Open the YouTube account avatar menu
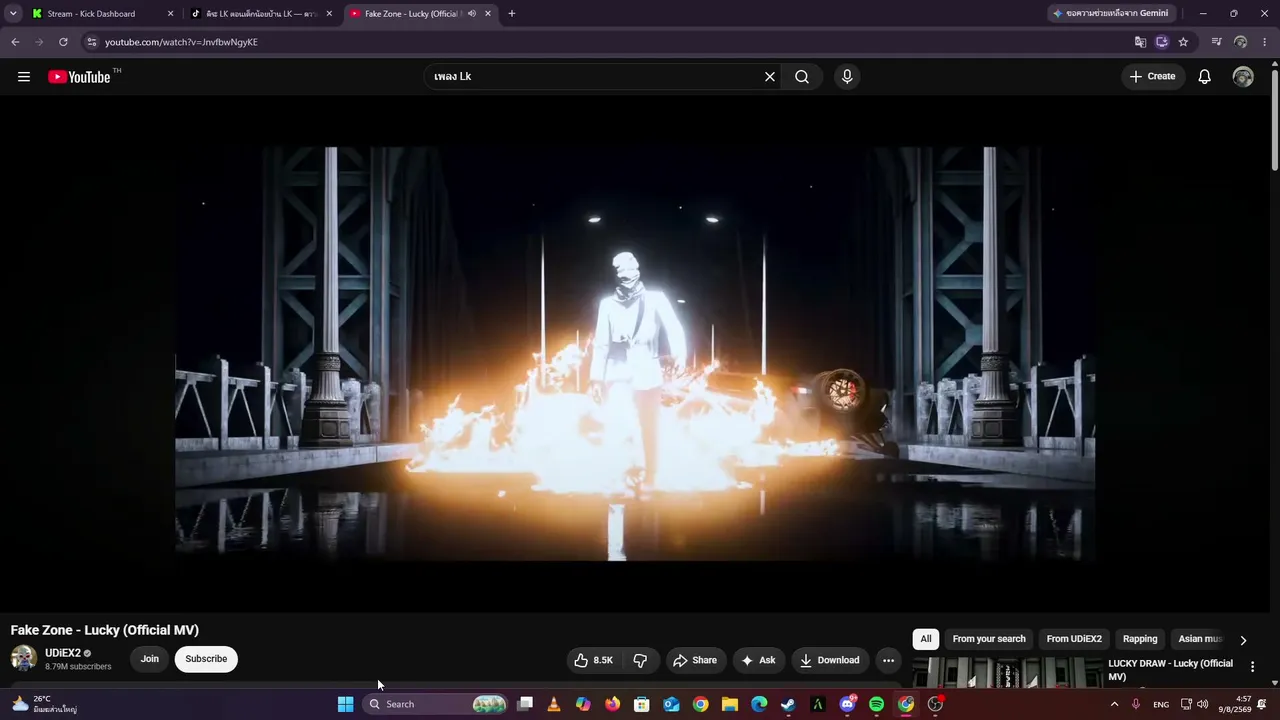The width and height of the screenshot is (1280, 720). (x=1243, y=77)
